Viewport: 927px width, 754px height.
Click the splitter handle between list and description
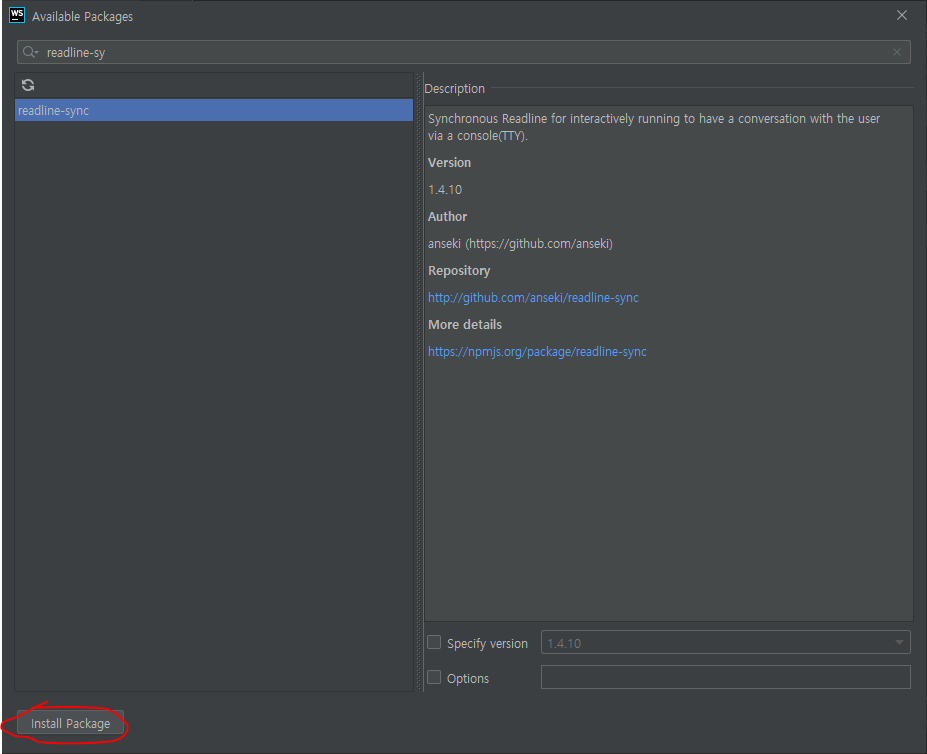419,382
